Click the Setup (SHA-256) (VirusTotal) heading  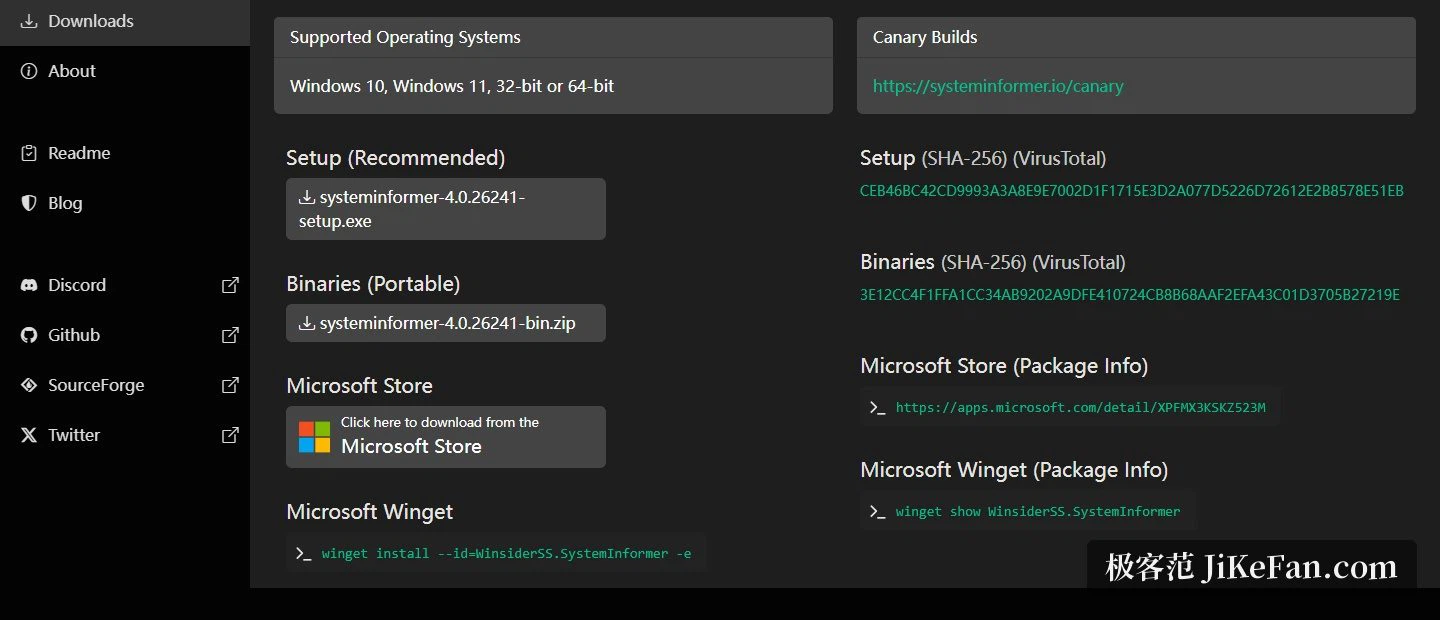click(x=983, y=158)
